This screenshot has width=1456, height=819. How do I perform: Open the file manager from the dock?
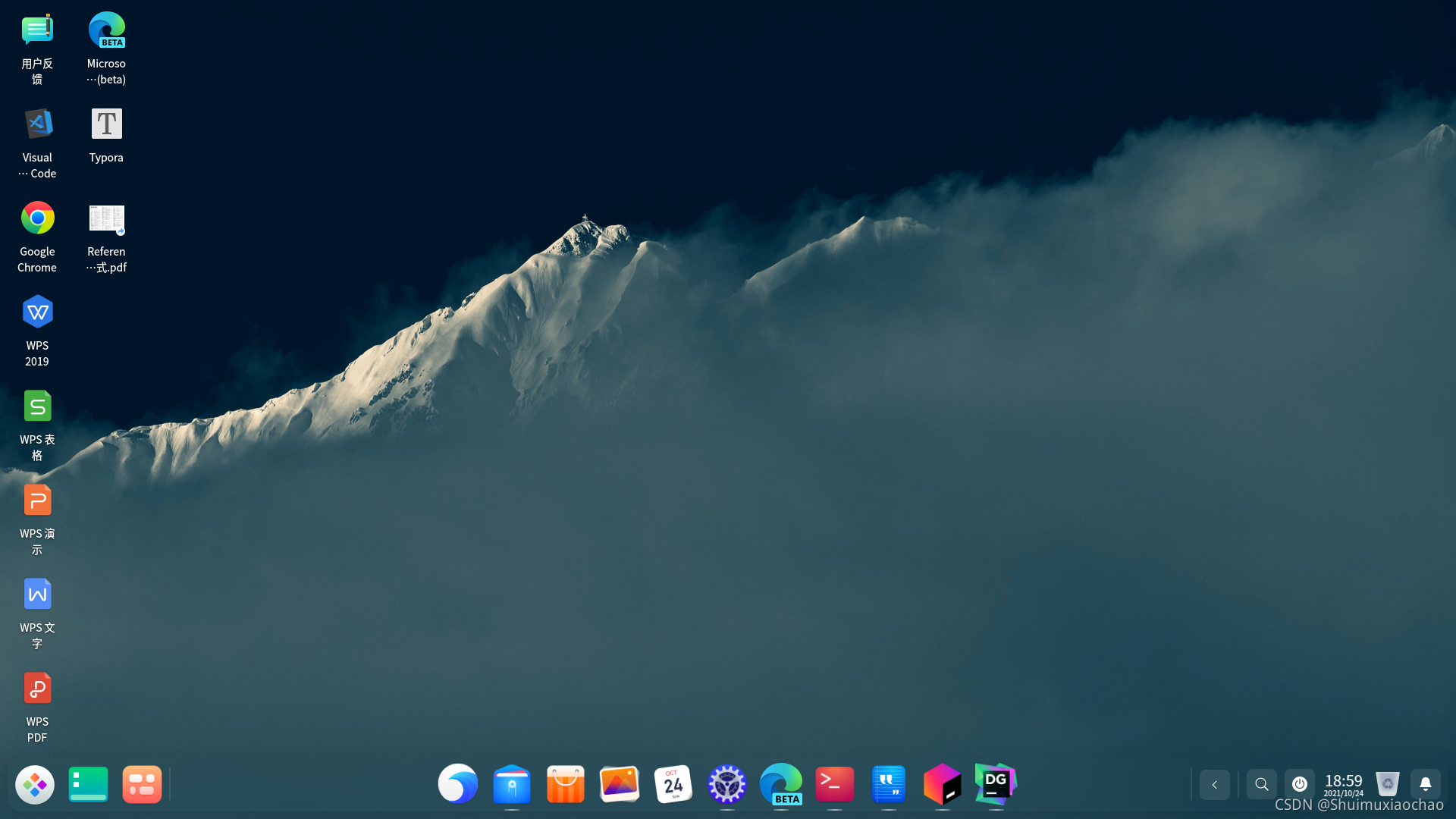pos(512,783)
